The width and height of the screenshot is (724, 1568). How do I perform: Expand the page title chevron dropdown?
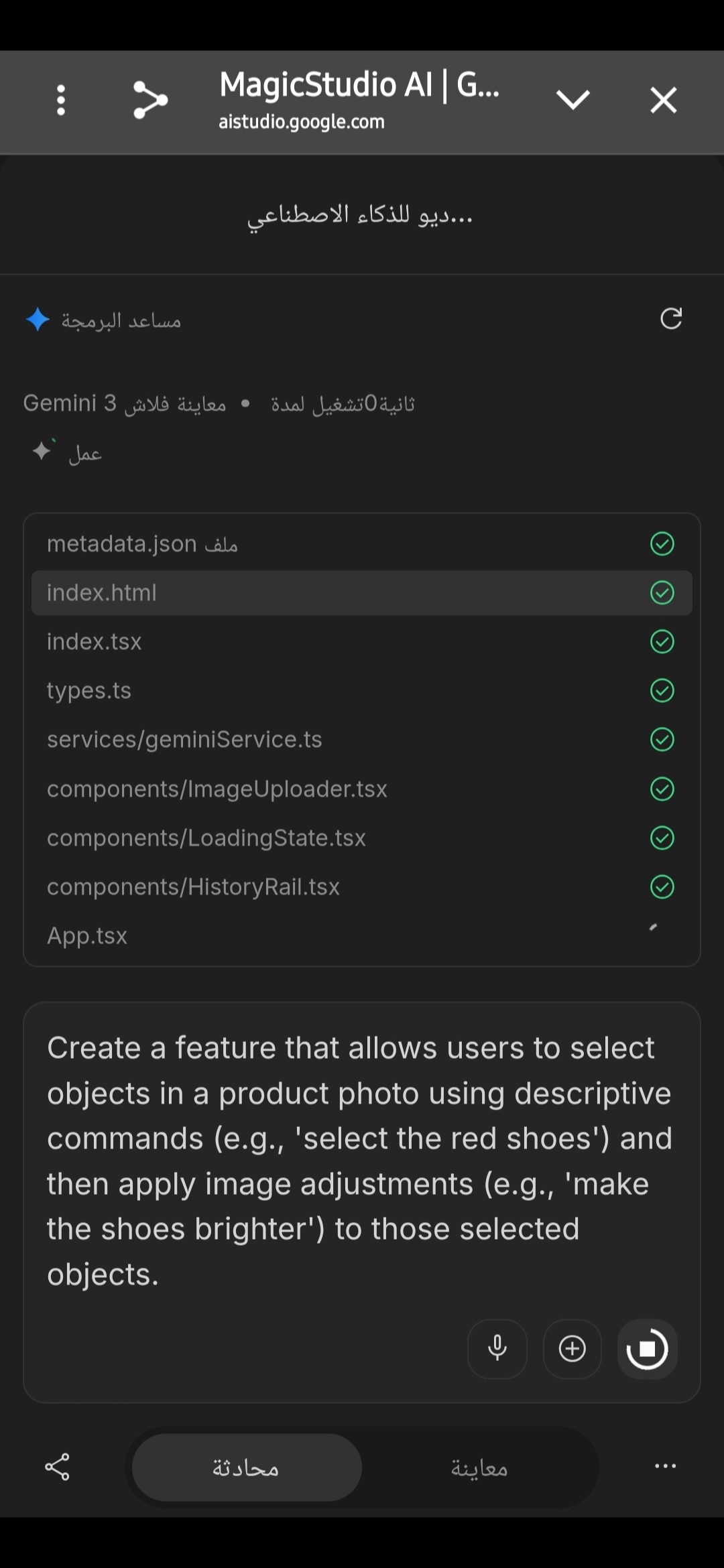pyautogui.click(x=572, y=101)
